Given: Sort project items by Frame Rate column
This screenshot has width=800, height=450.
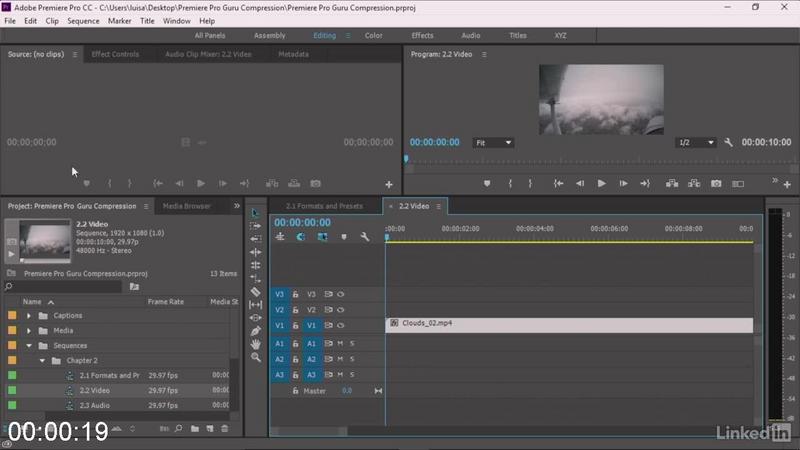Looking at the screenshot, I should click(x=165, y=302).
